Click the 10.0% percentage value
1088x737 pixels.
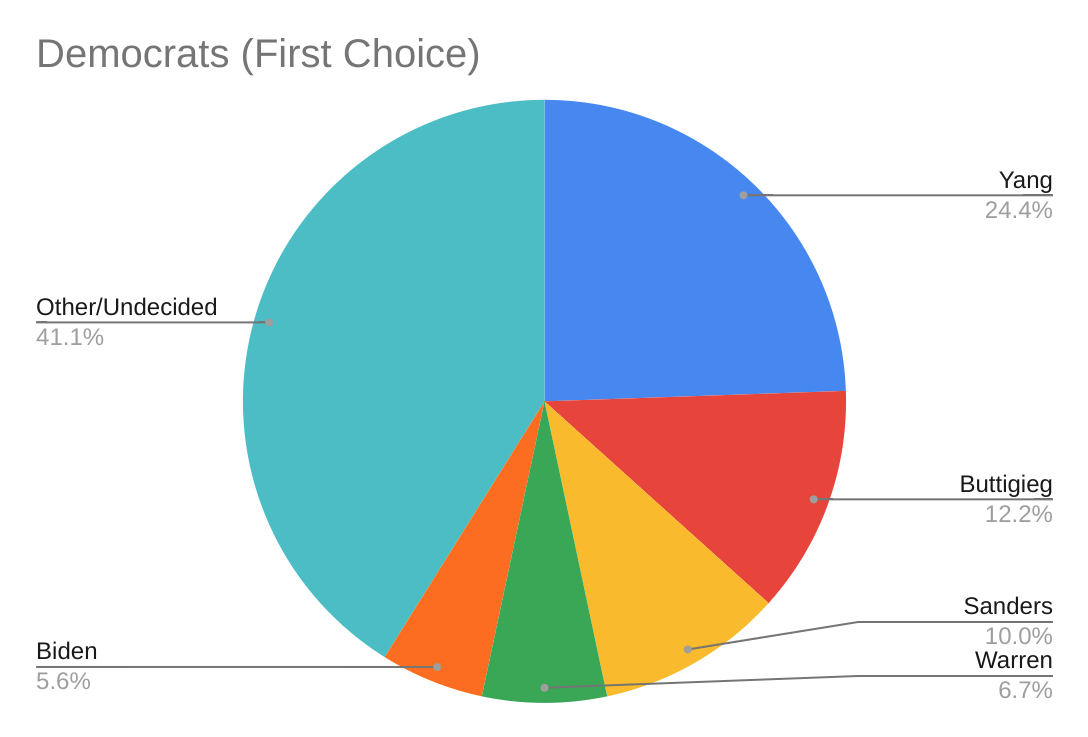[x=1018, y=636]
